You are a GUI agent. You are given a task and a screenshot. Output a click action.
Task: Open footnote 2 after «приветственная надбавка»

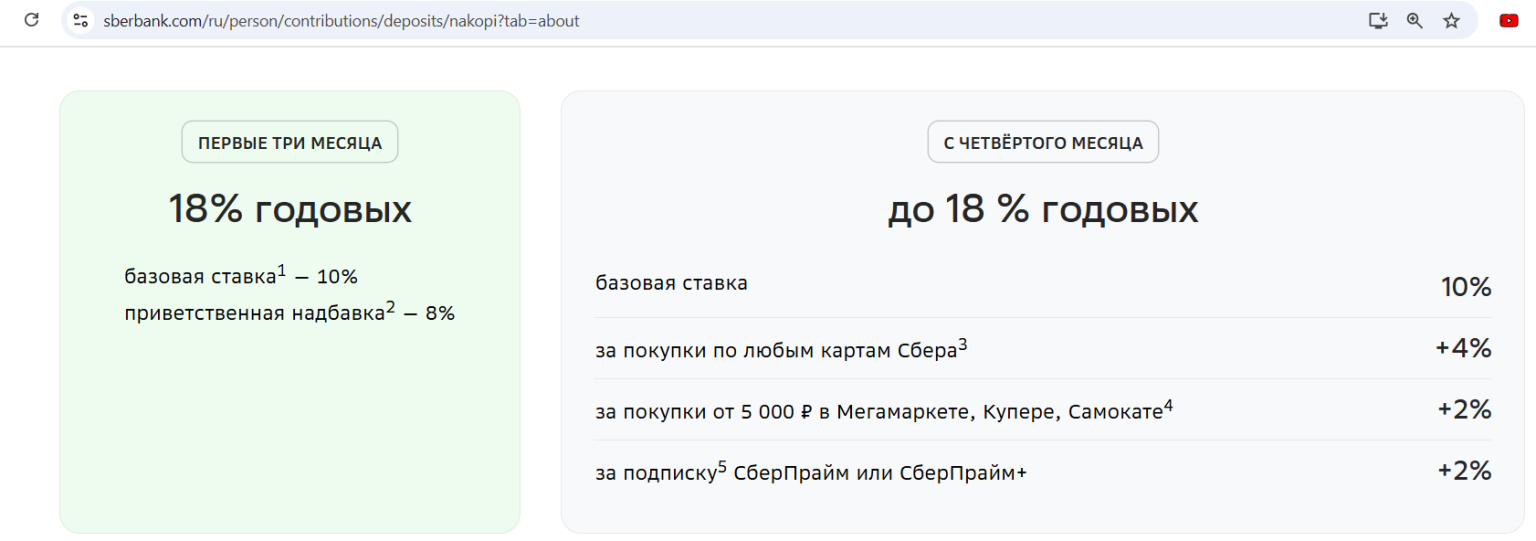pos(390,306)
